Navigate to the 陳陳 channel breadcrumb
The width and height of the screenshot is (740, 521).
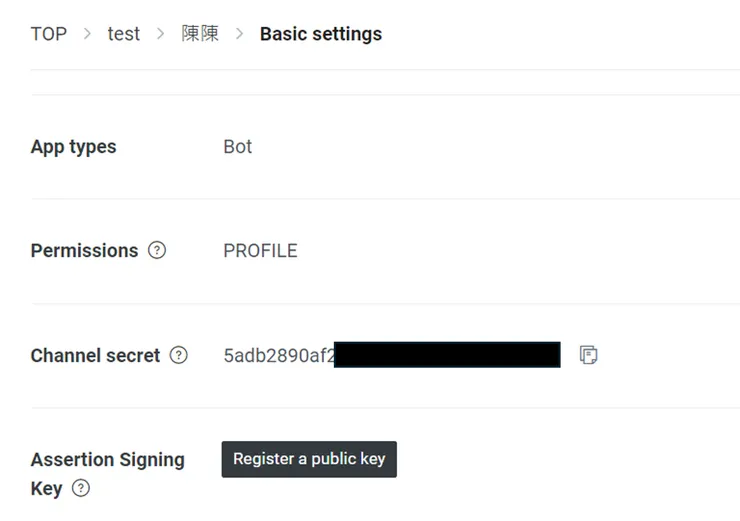(200, 34)
